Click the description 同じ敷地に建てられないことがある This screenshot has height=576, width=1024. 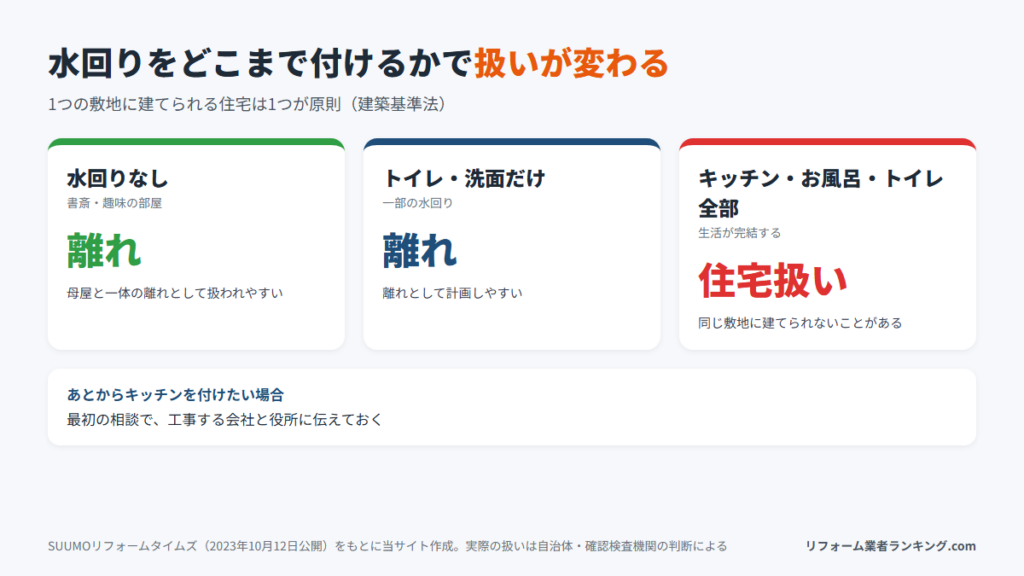tap(801, 323)
